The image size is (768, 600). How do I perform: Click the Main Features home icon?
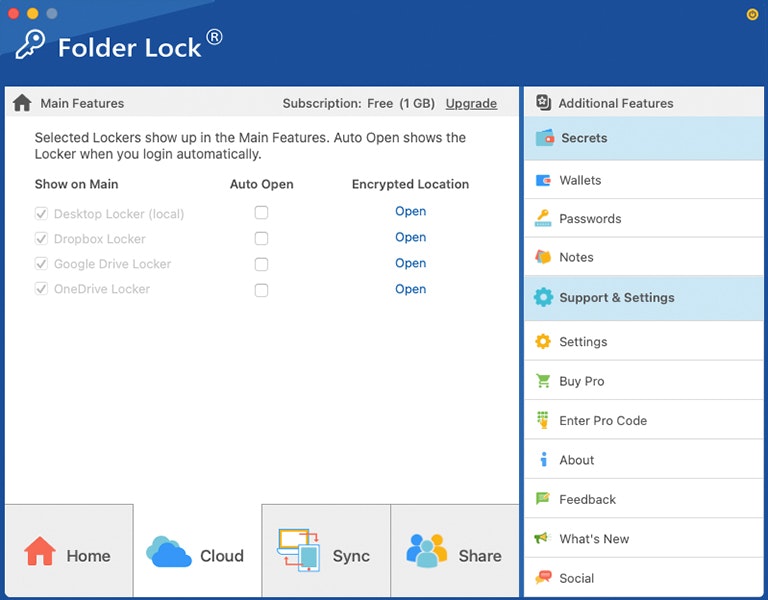(x=22, y=103)
